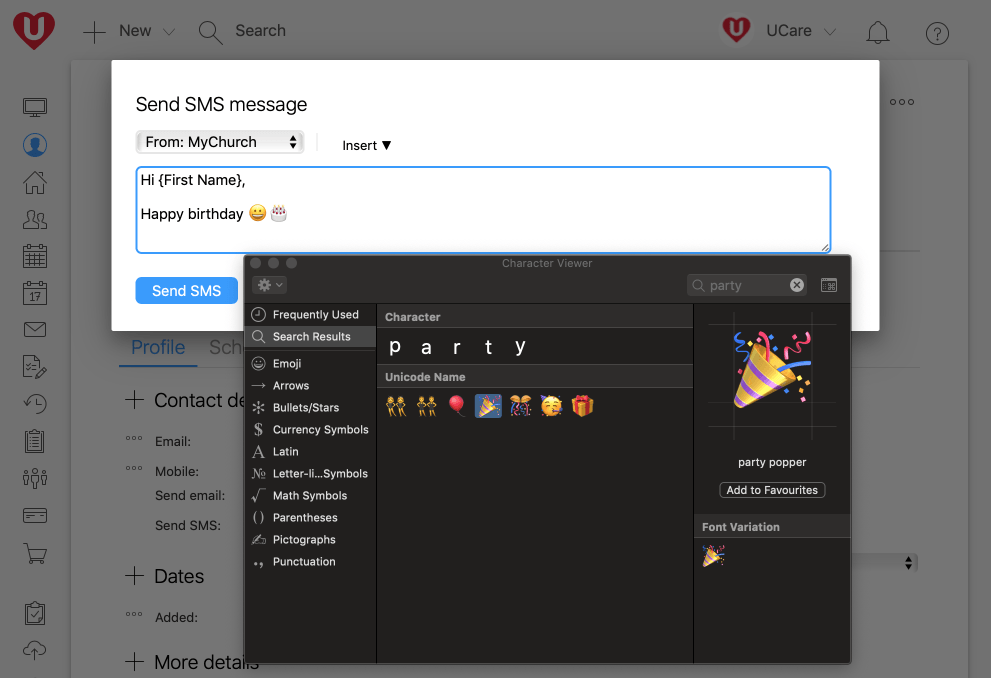This screenshot has width=991, height=678.
Task: Open the form edit pencil icon in sidebar
Action: pos(35,366)
